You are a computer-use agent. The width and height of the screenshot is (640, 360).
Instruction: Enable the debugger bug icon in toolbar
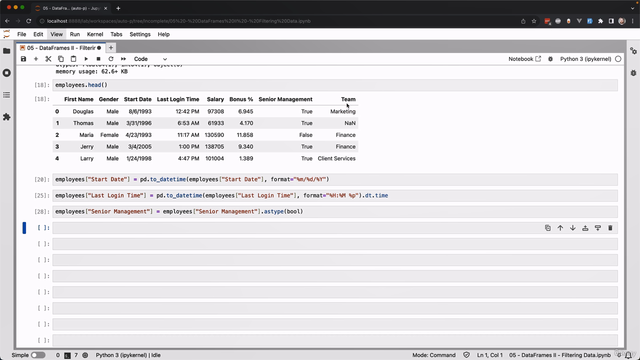tap(550, 59)
